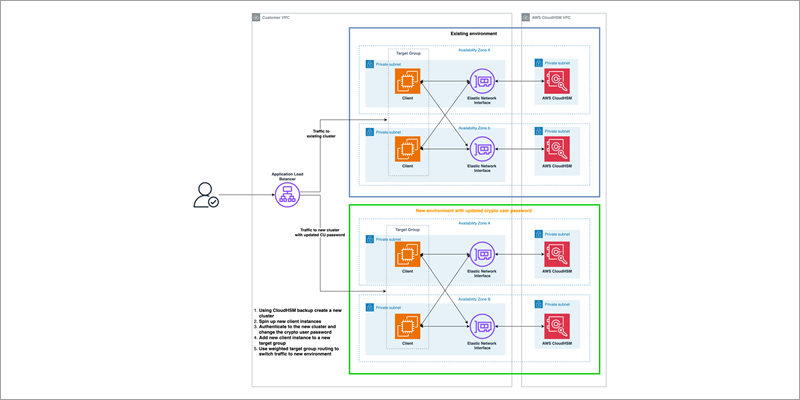This screenshot has width=800, height=400.
Task: Click the Application Load Balancer icon
Action: pos(288,195)
